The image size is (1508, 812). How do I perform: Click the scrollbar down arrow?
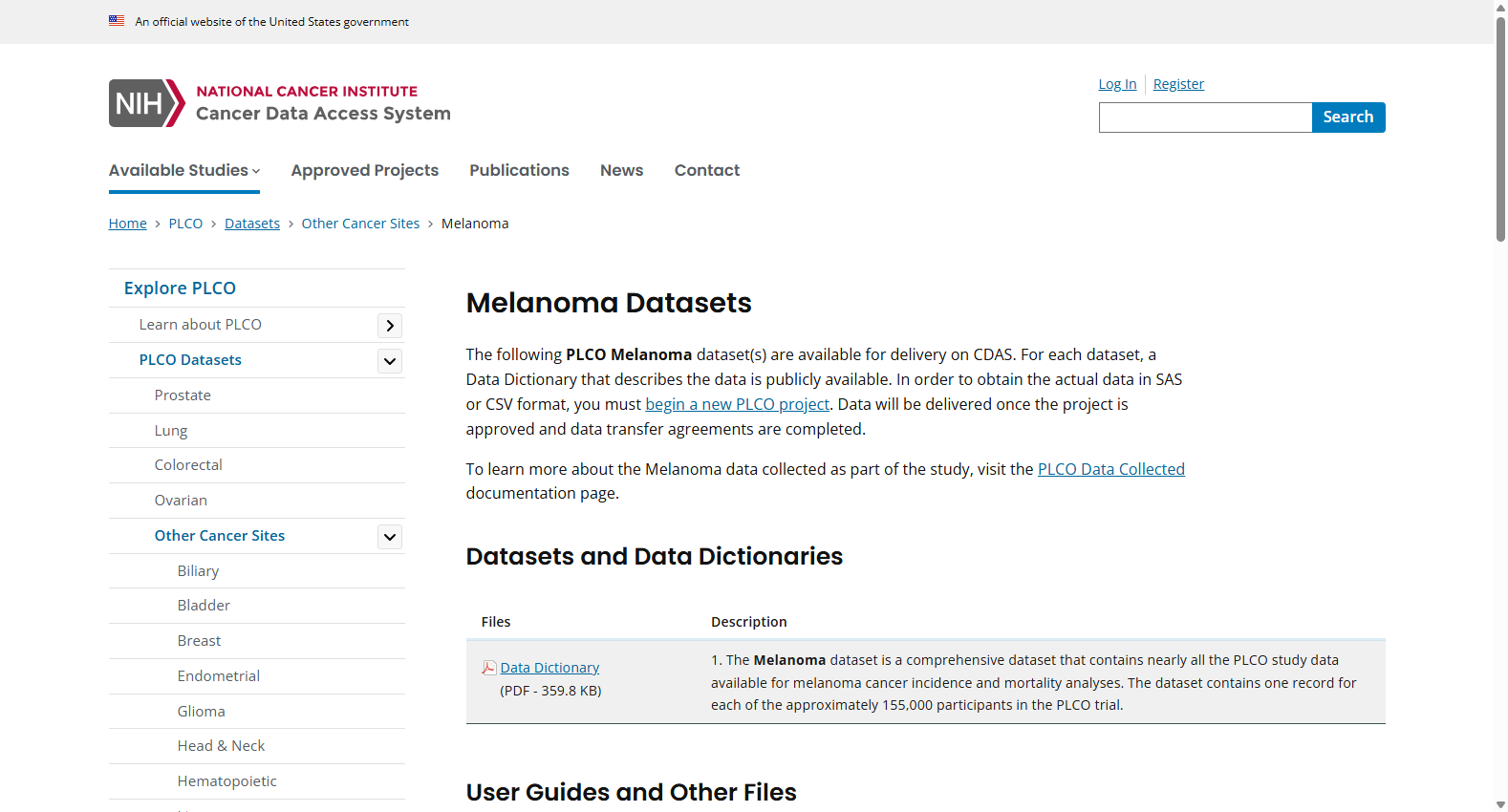pos(1500,804)
